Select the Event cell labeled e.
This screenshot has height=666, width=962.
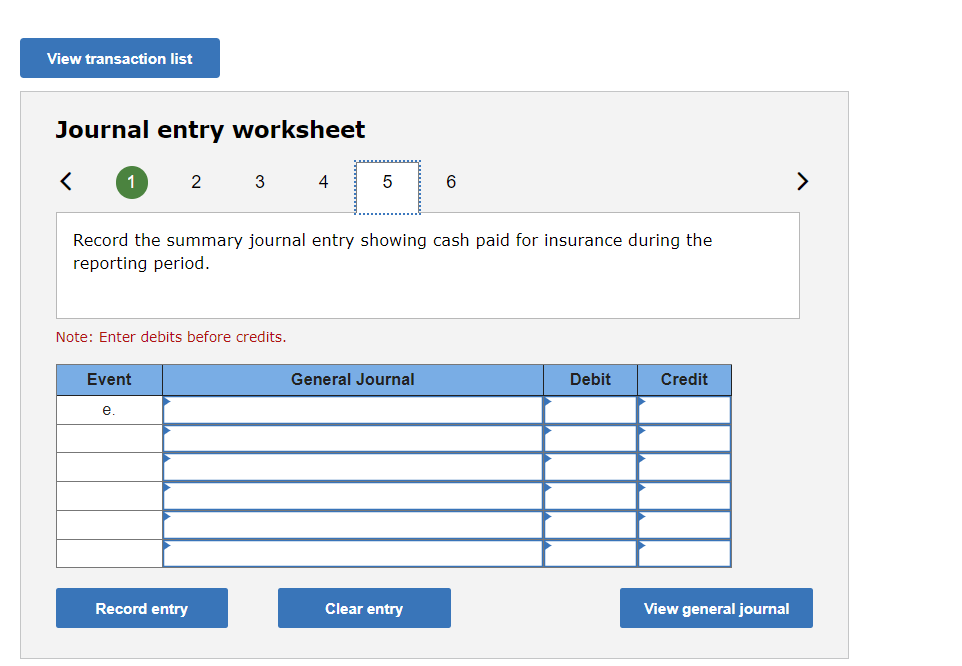[110, 408]
